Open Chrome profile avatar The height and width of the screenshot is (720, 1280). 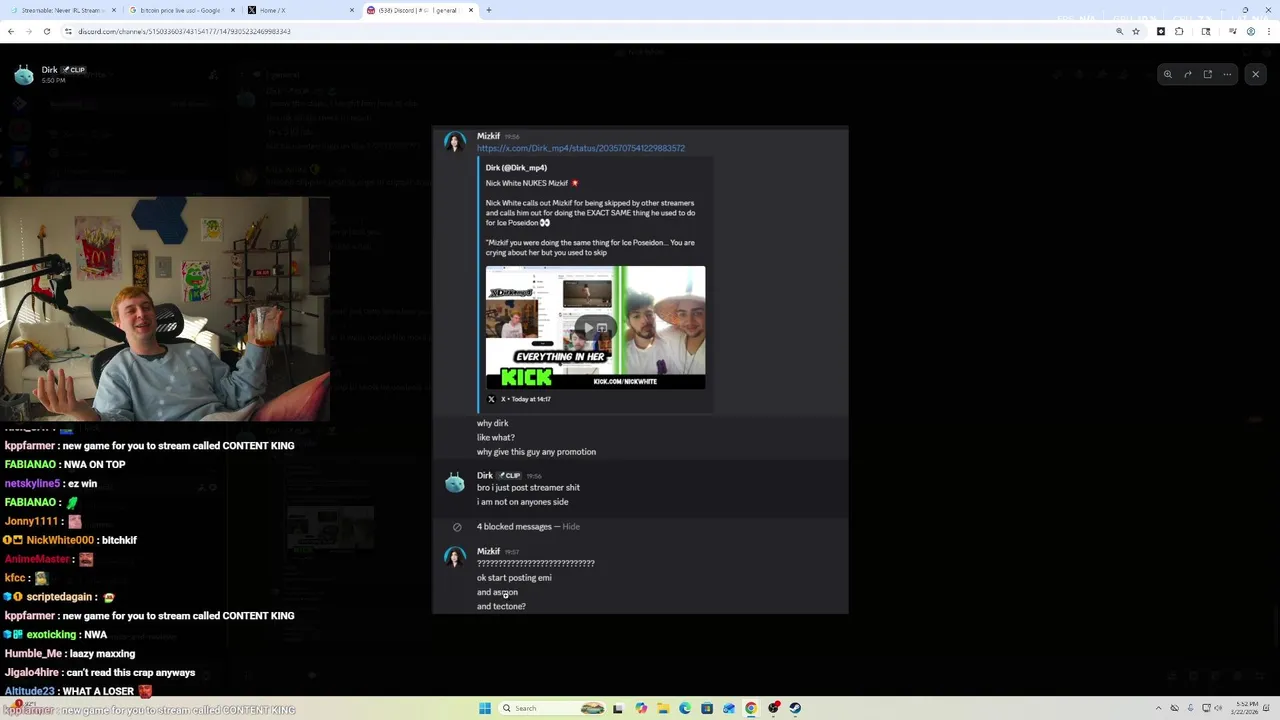1250,31
